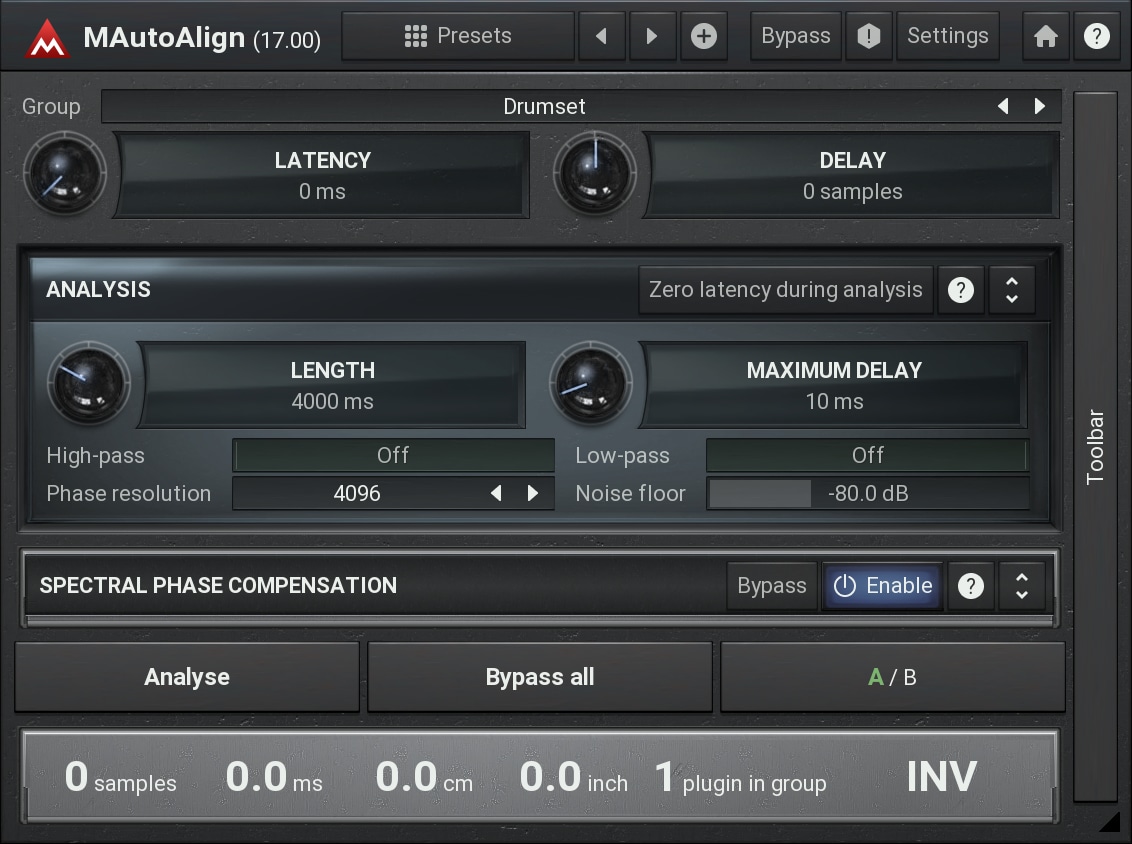
Task: Click the MAutoAlign logo icon
Action: [x=46, y=38]
